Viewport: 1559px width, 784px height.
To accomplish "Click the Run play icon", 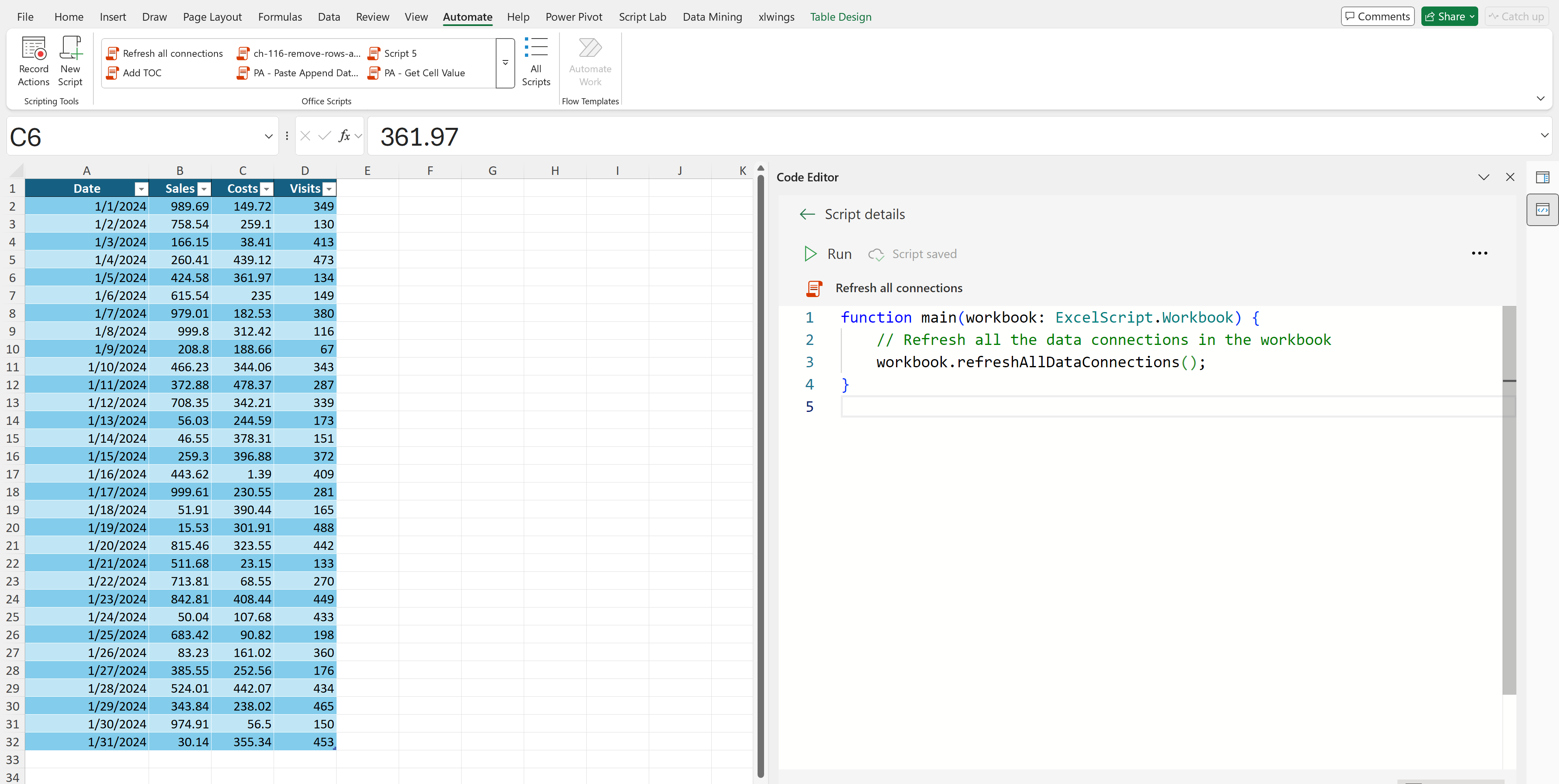I will pos(810,254).
